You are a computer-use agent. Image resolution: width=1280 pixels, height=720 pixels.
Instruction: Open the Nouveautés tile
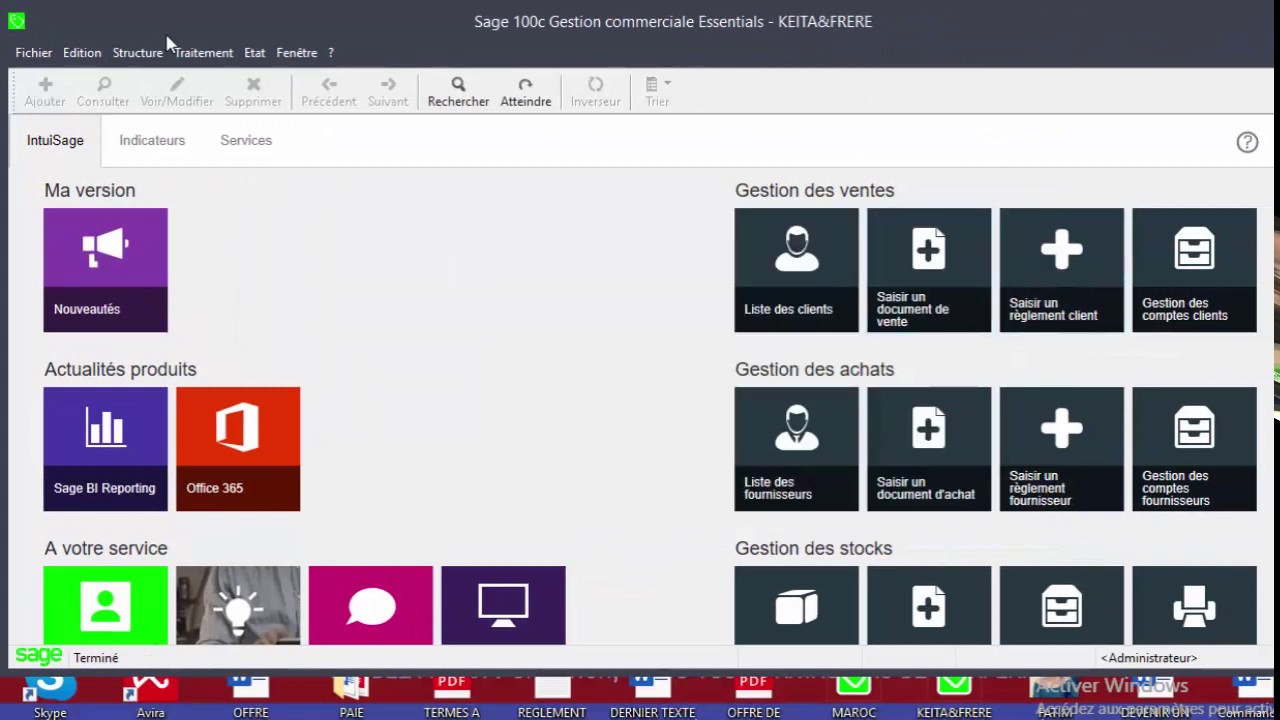point(105,270)
